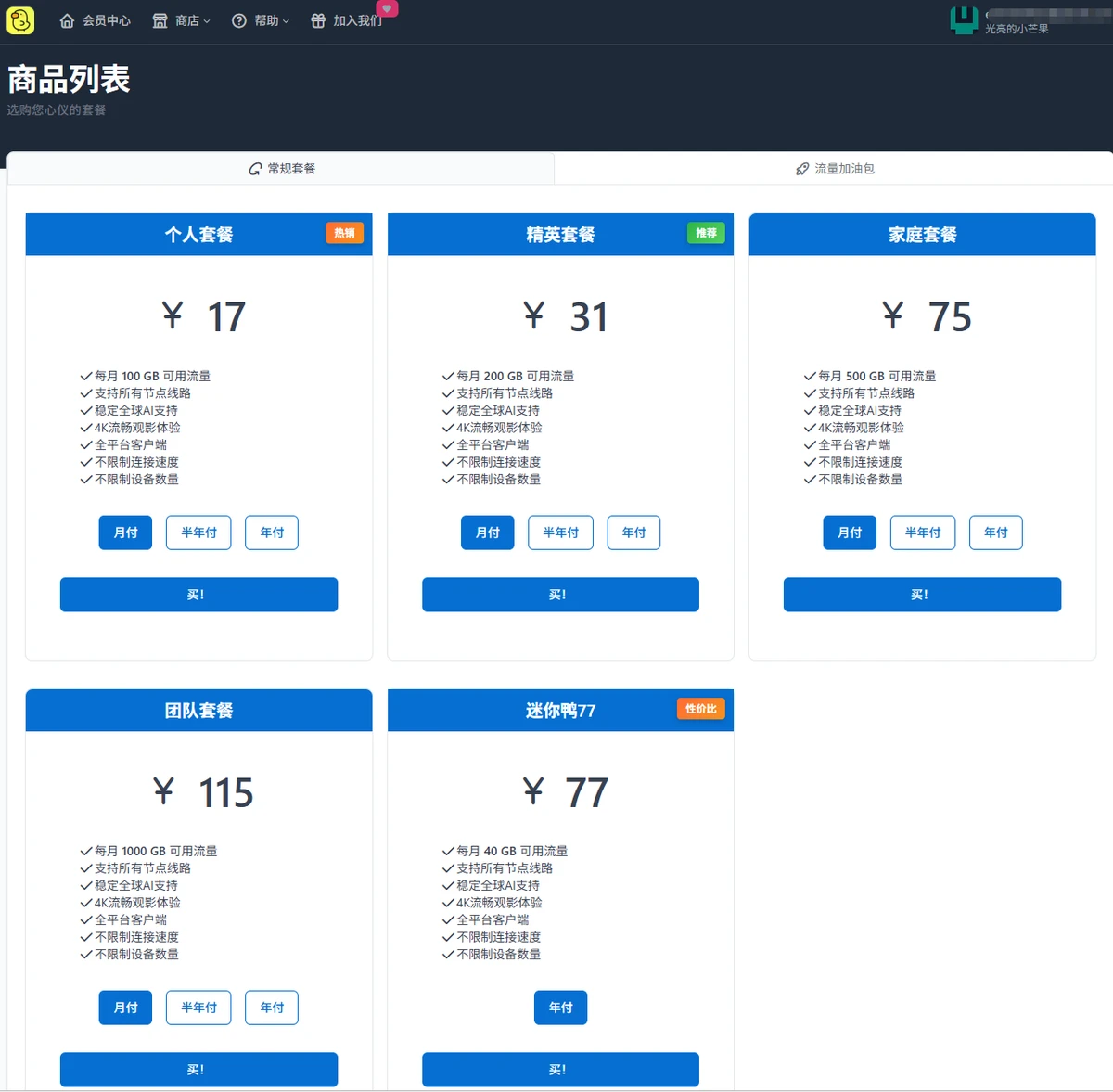Click the 推荐 badge on 精英套餐
1113x1092 pixels.
(x=706, y=233)
